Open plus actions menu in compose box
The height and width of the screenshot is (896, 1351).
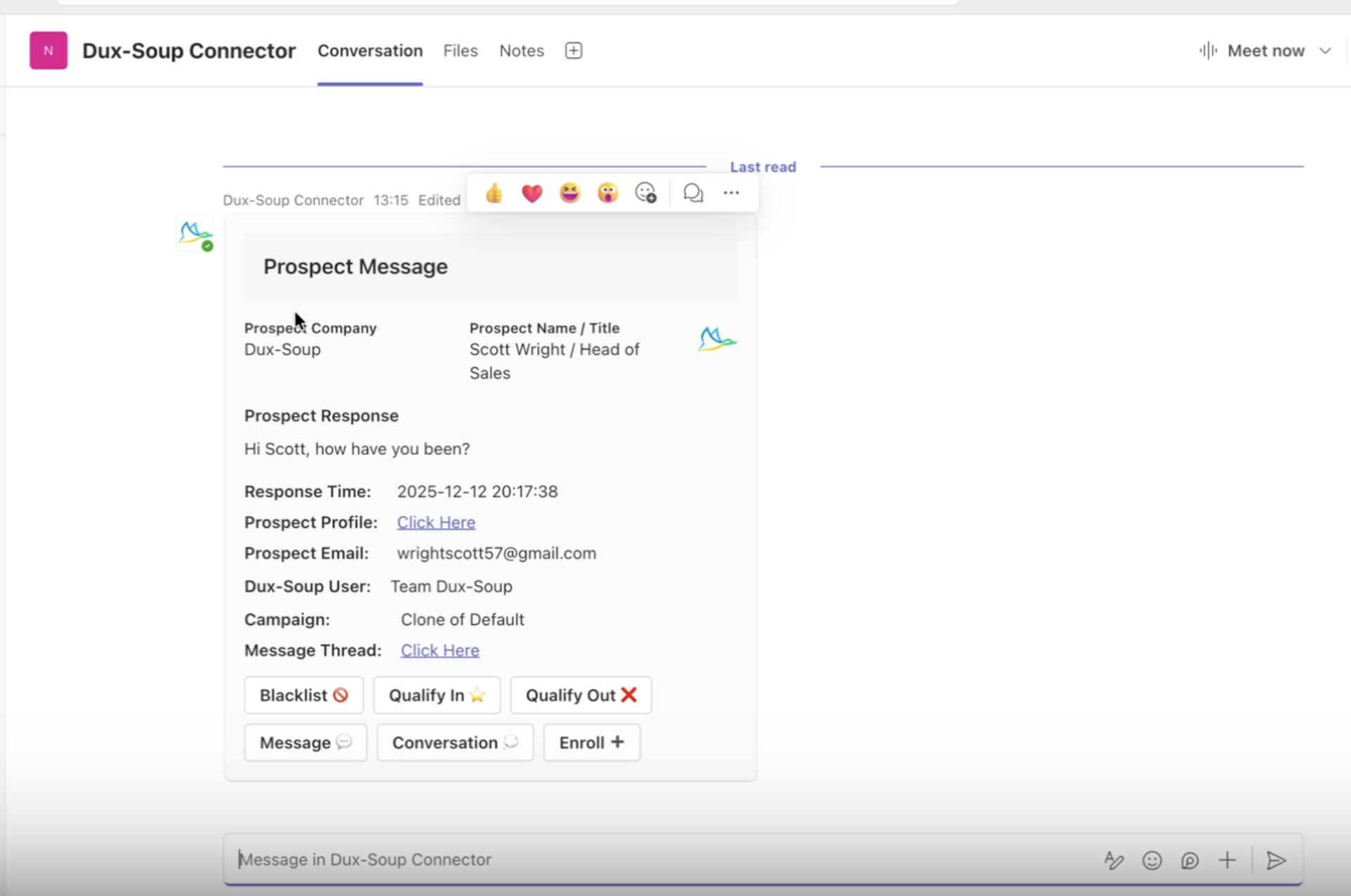pos(1227,860)
